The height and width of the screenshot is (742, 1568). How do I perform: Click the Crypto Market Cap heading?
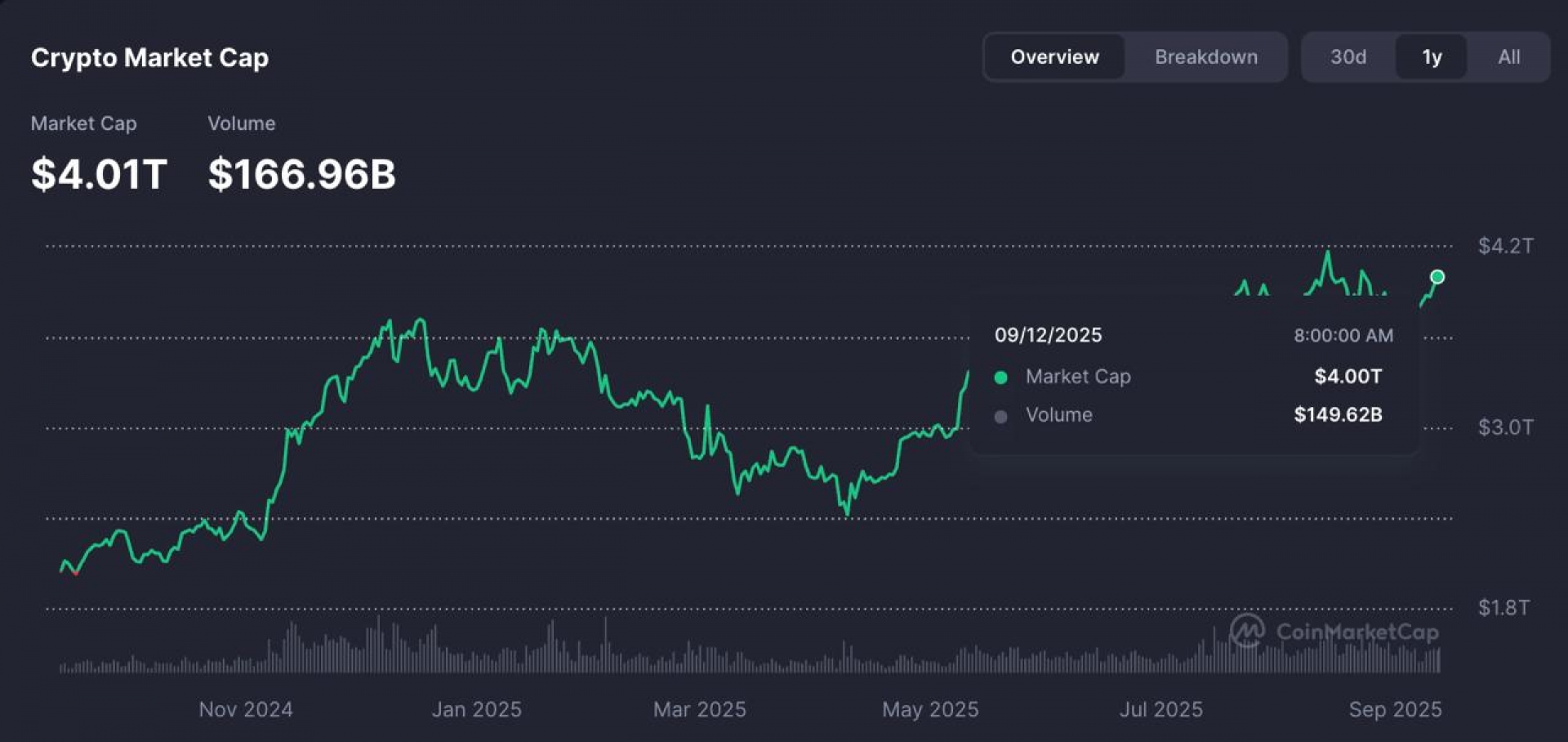[149, 58]
